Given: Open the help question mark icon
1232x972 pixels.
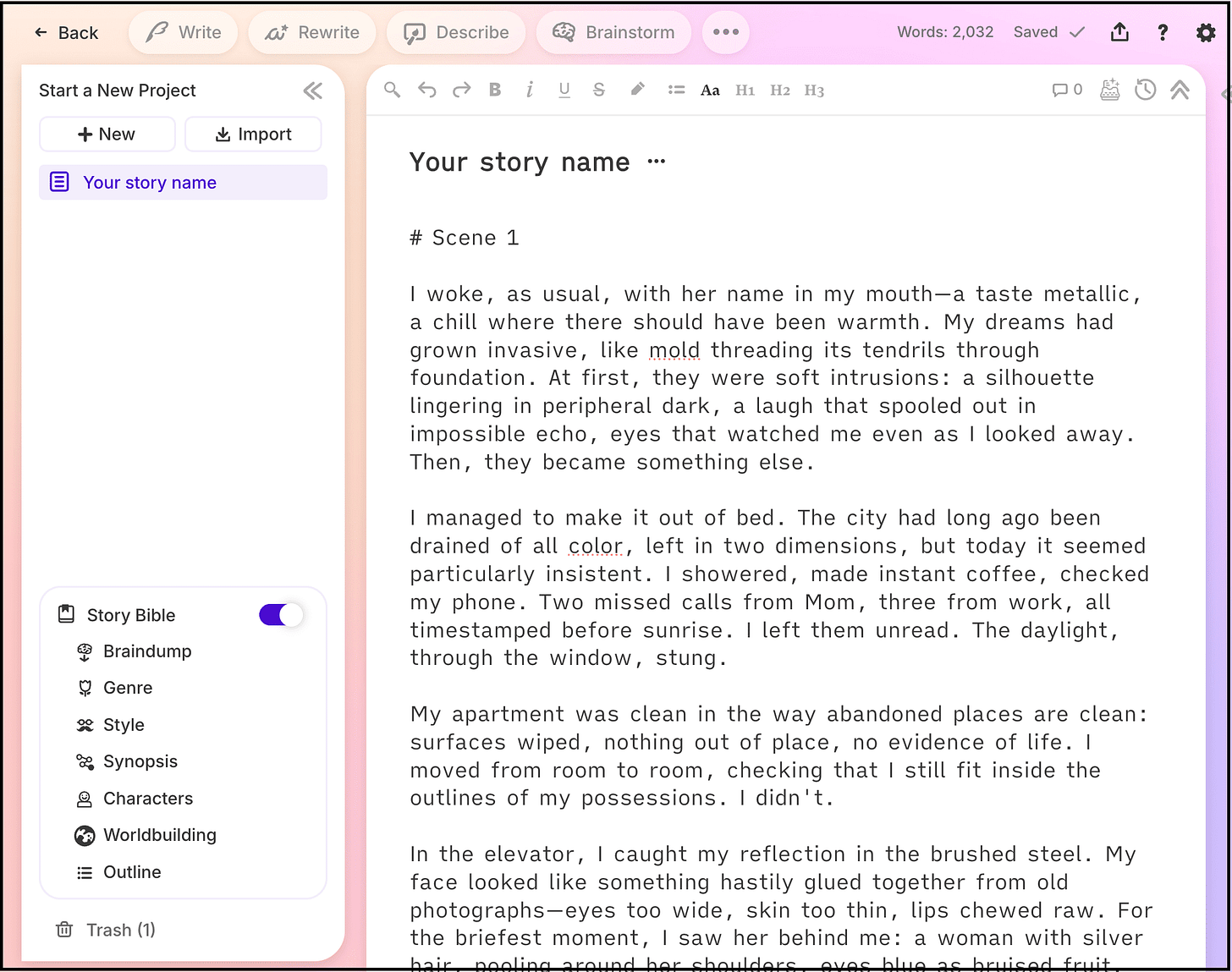Looking at the screenshot, I should (1163, 32).
